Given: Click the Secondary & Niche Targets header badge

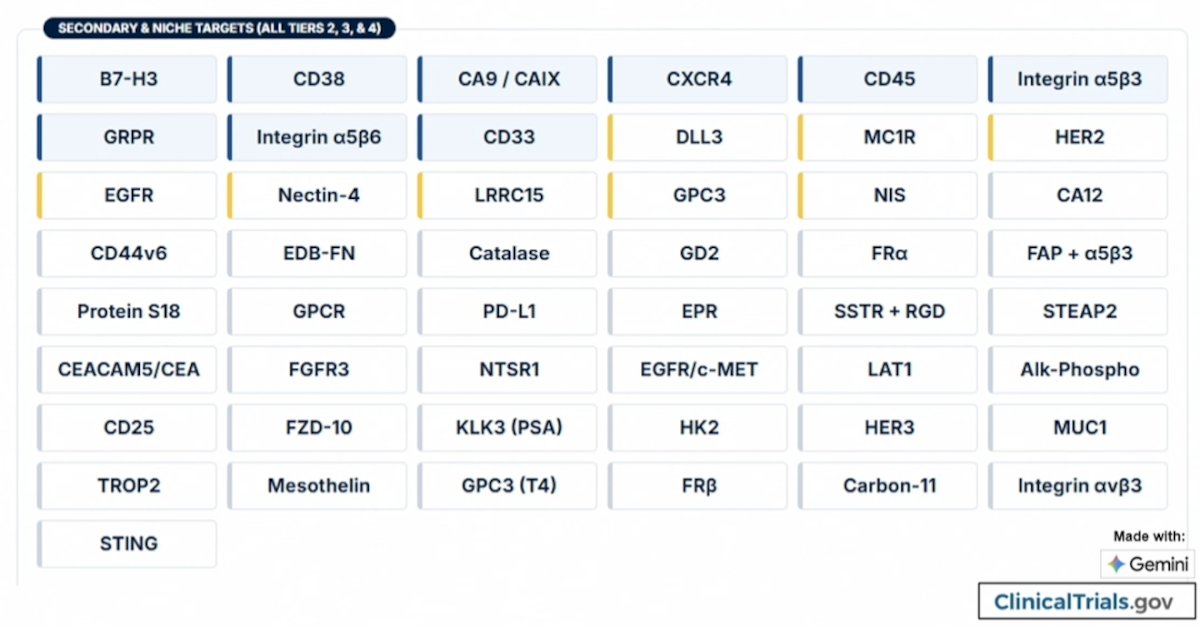Looking at the screenshot, I should pos(219,28).
